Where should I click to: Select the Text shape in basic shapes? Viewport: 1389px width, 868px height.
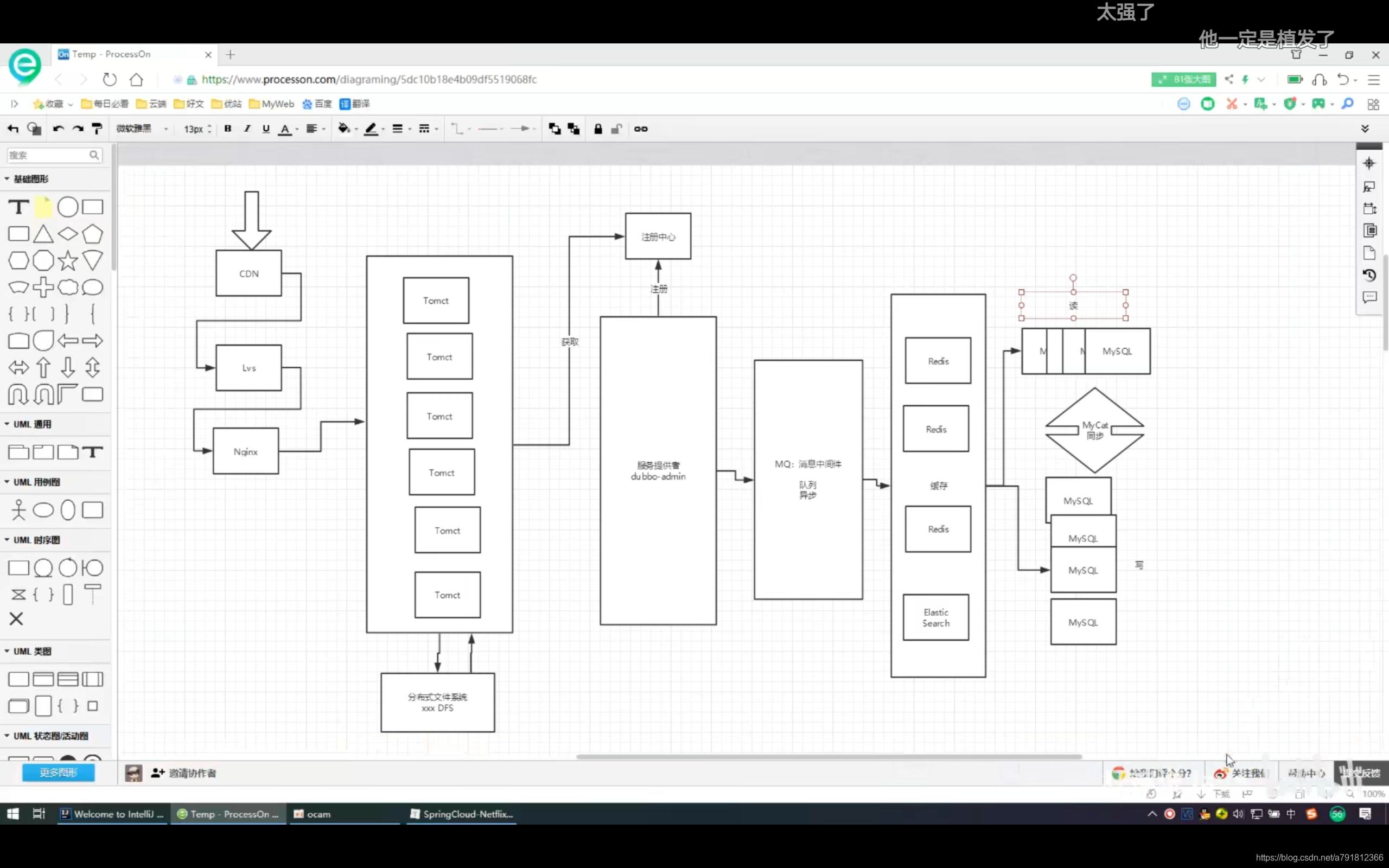pyautogui.click(x=18, y=207)
